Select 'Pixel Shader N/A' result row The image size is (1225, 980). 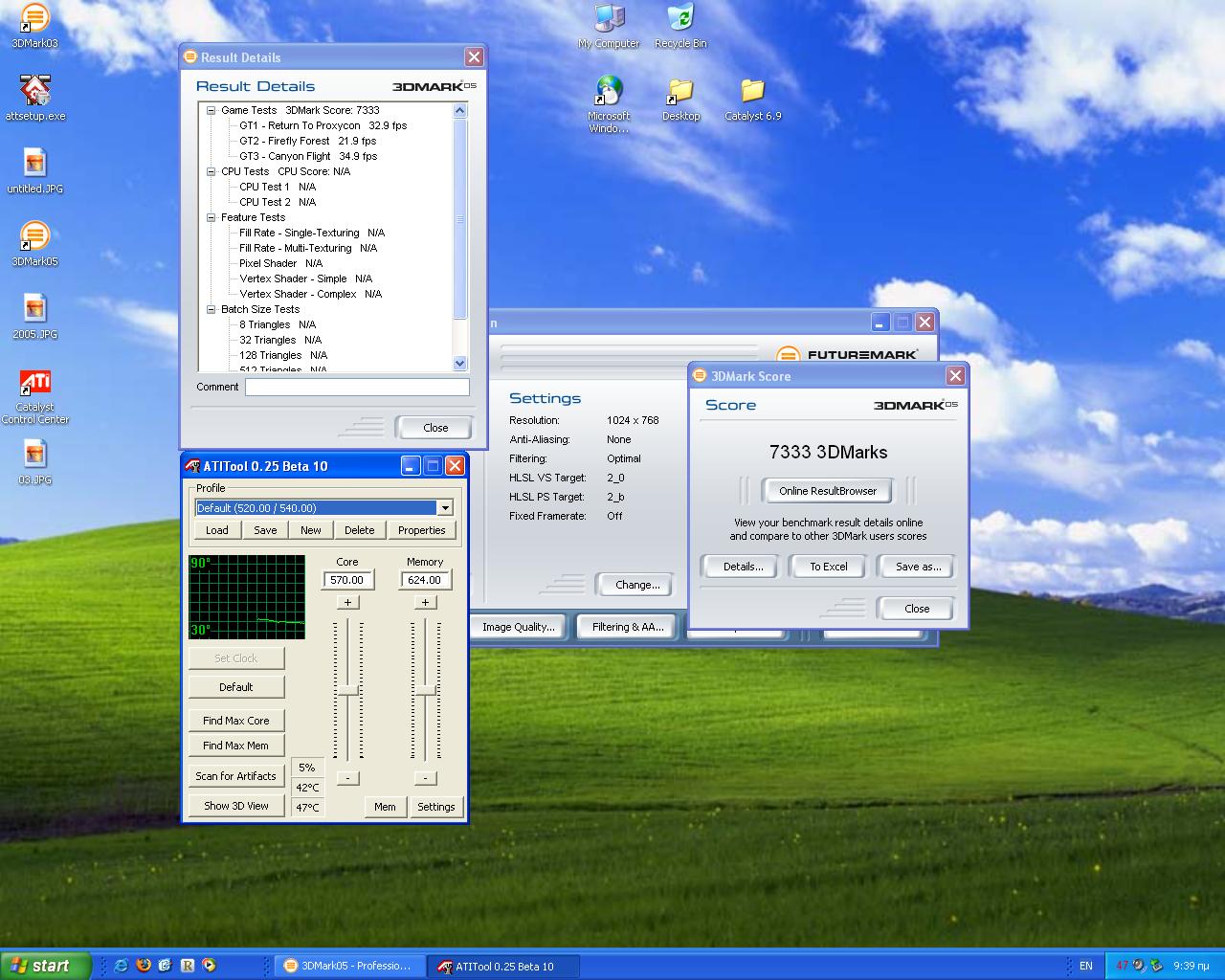(x=280, y=263)
